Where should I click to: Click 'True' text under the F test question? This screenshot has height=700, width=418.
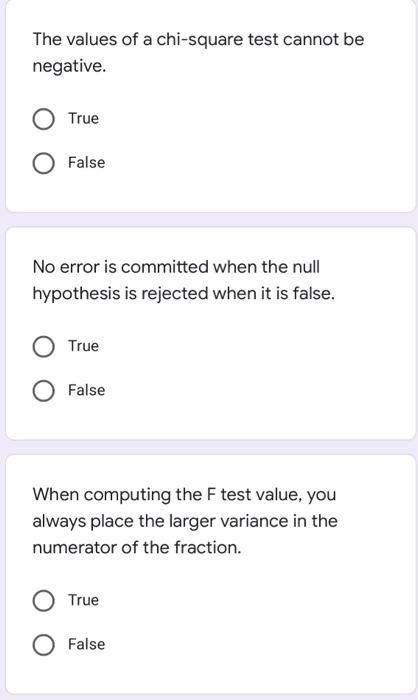(x=84, y=600)
